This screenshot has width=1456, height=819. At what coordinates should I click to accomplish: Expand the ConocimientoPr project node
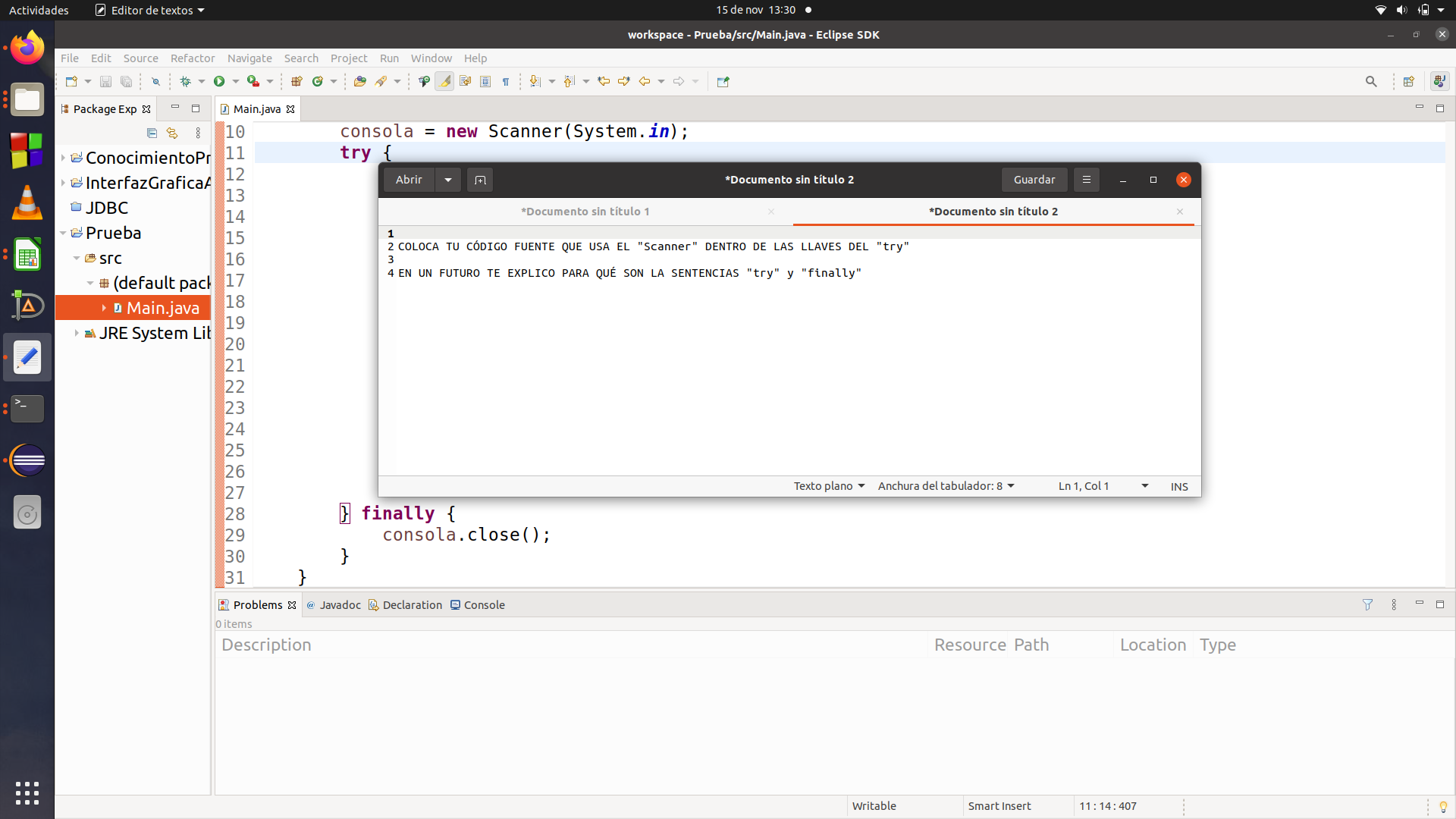(63, 158)
